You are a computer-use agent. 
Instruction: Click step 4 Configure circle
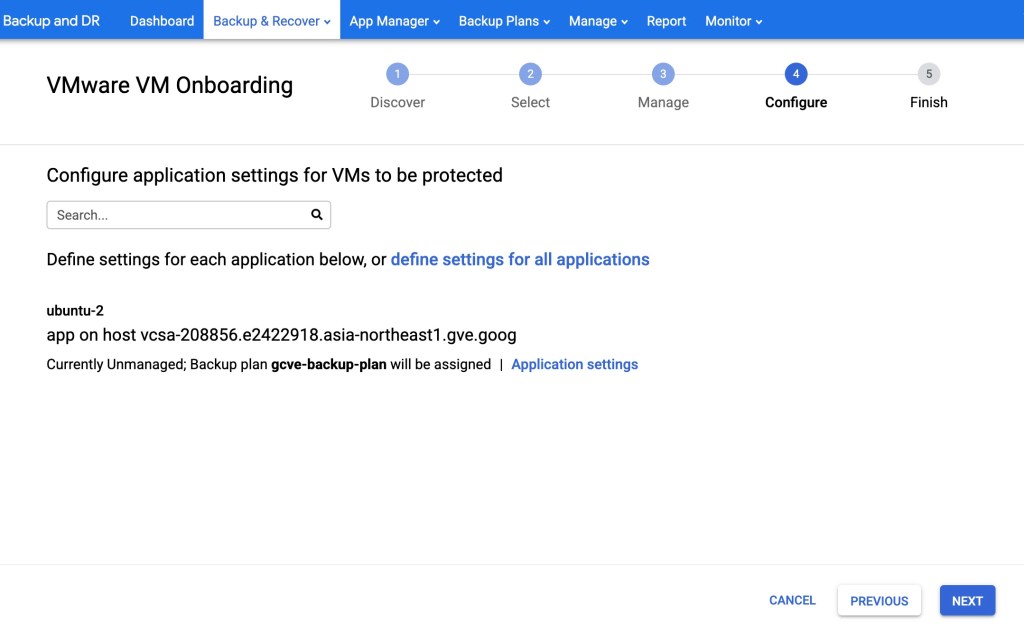796,74
